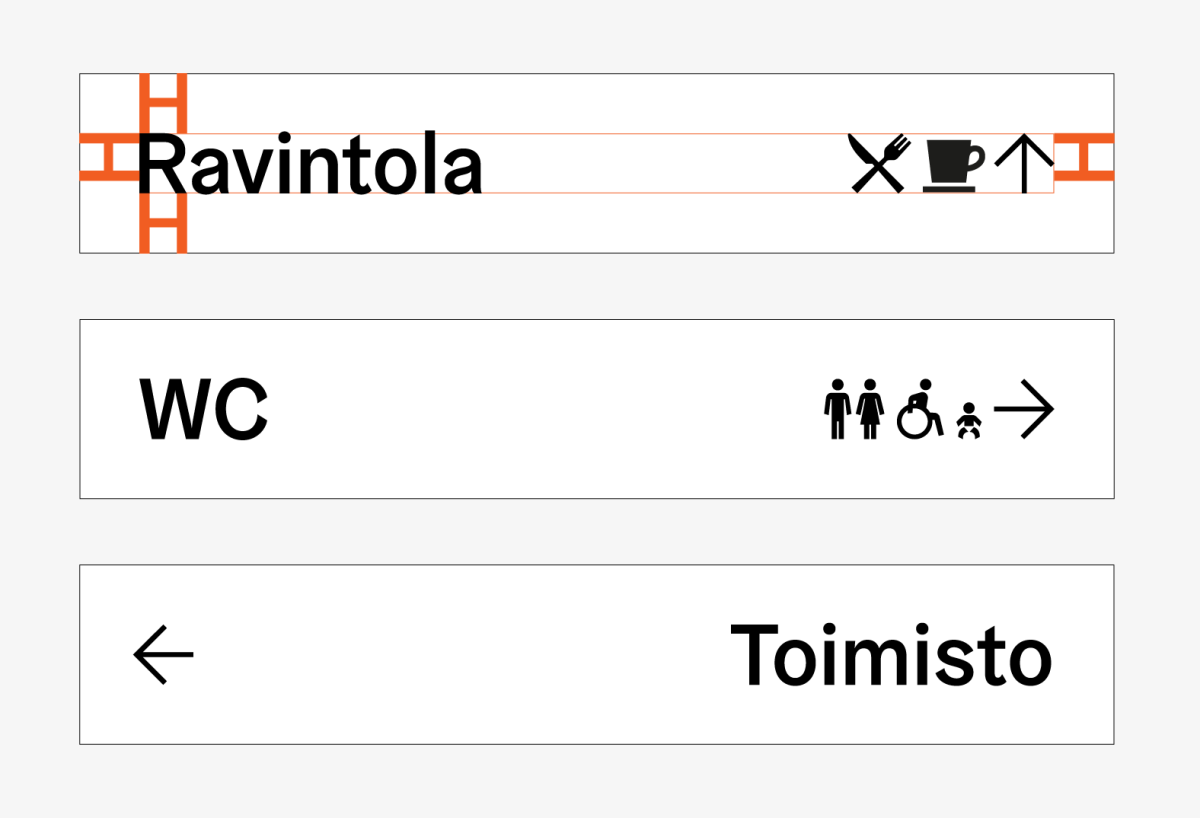Click the baby changing icon
1200x818 pixels.
[x=967, y=420]
